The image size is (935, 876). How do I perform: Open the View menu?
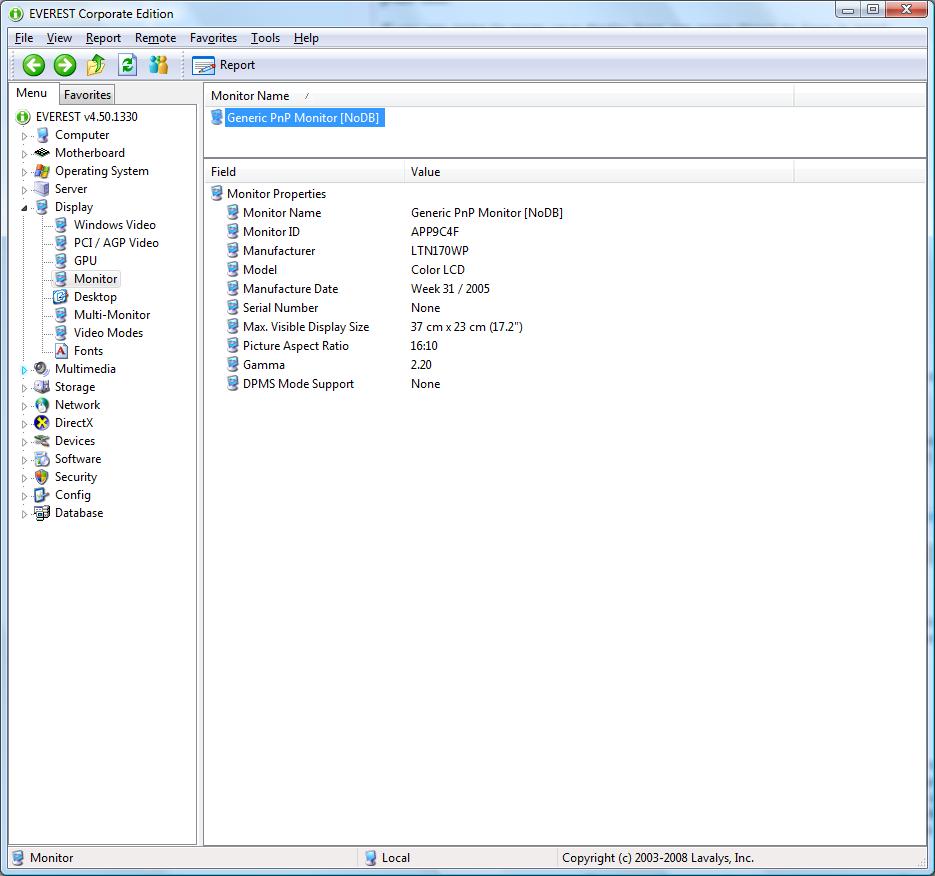tap(59, 38)
